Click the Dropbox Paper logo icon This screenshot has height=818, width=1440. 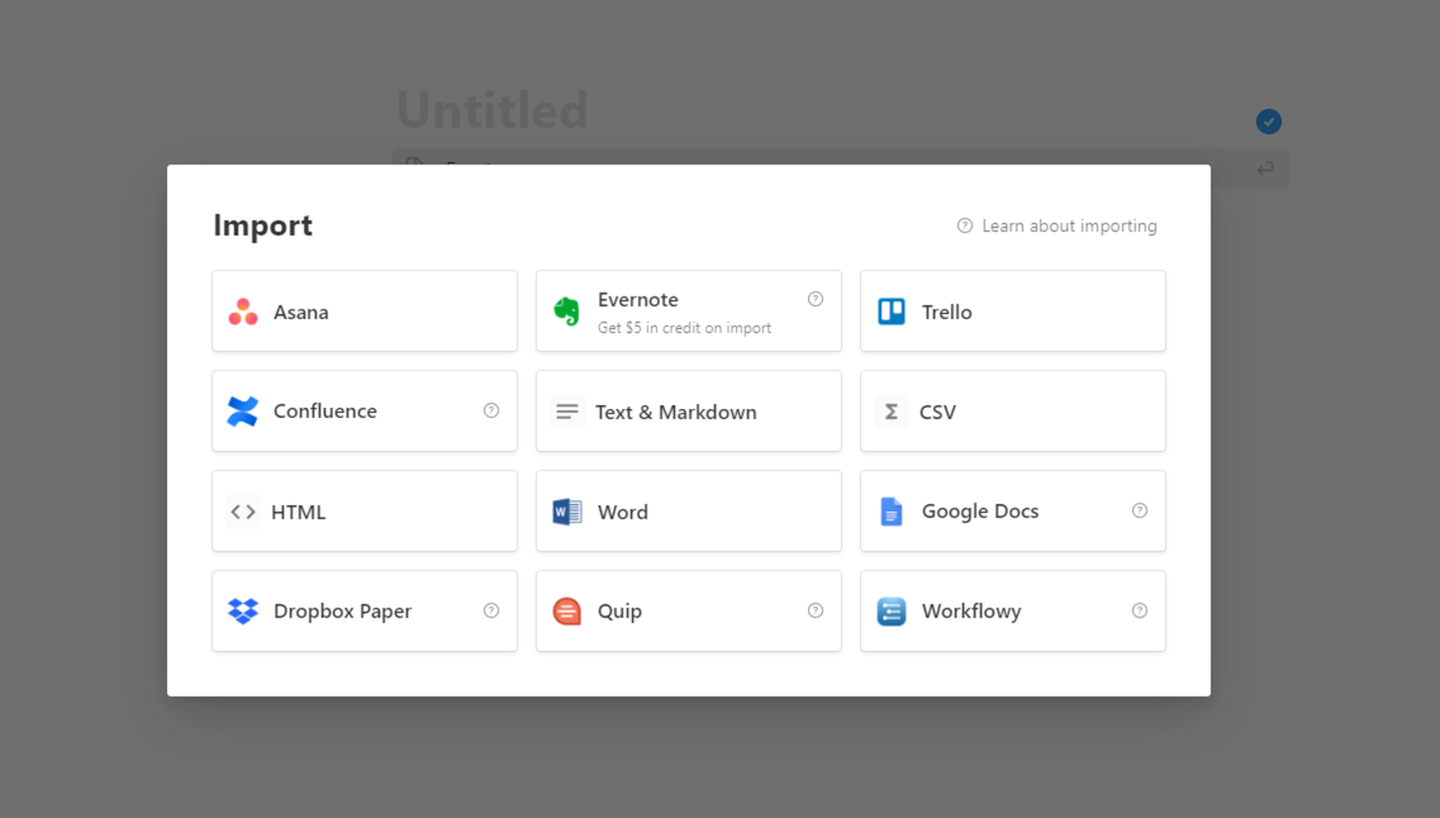pos(243,611)
